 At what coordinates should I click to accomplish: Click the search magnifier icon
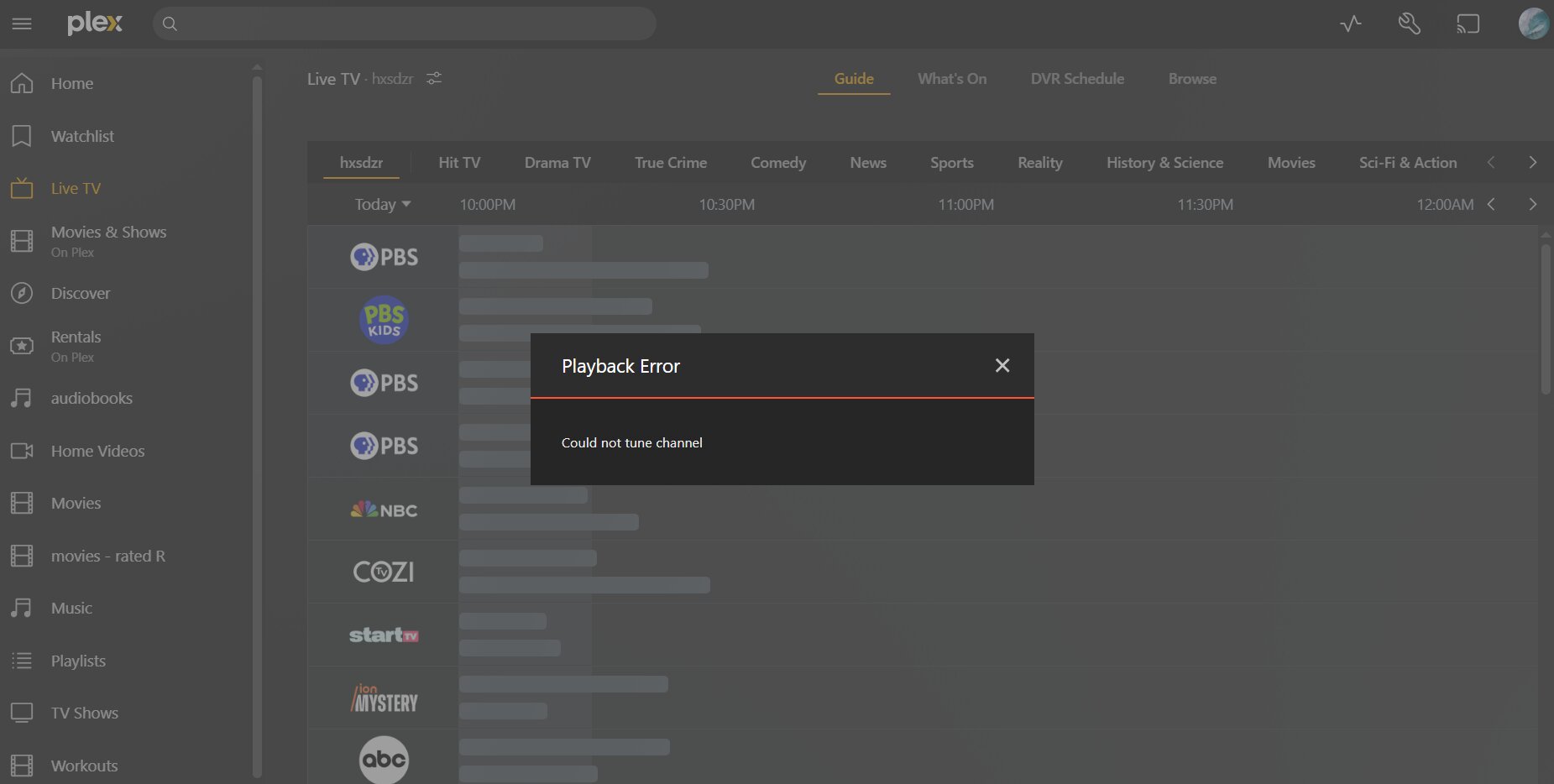tap(170, 24)
